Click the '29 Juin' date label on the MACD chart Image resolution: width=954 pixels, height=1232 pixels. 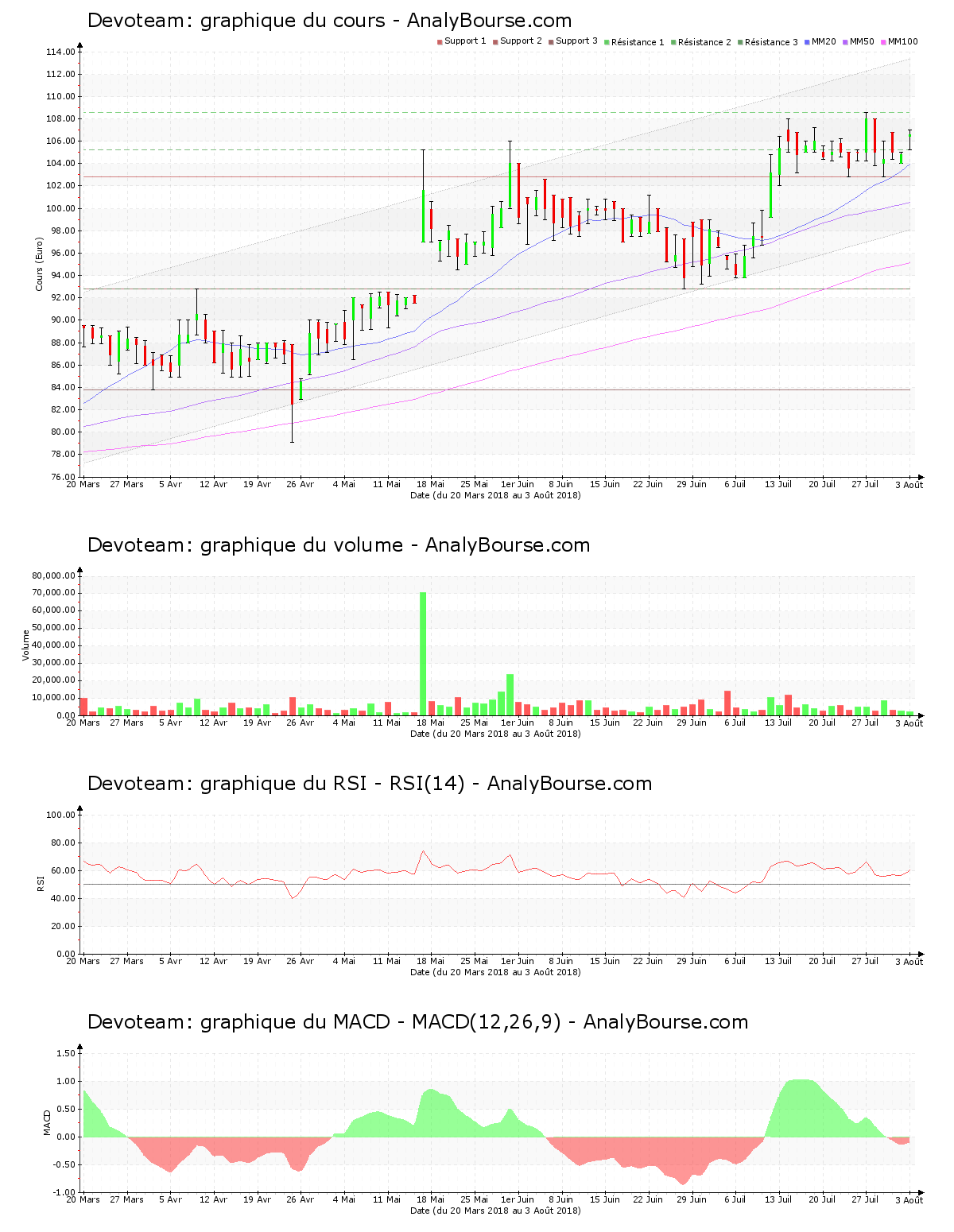692,1199
